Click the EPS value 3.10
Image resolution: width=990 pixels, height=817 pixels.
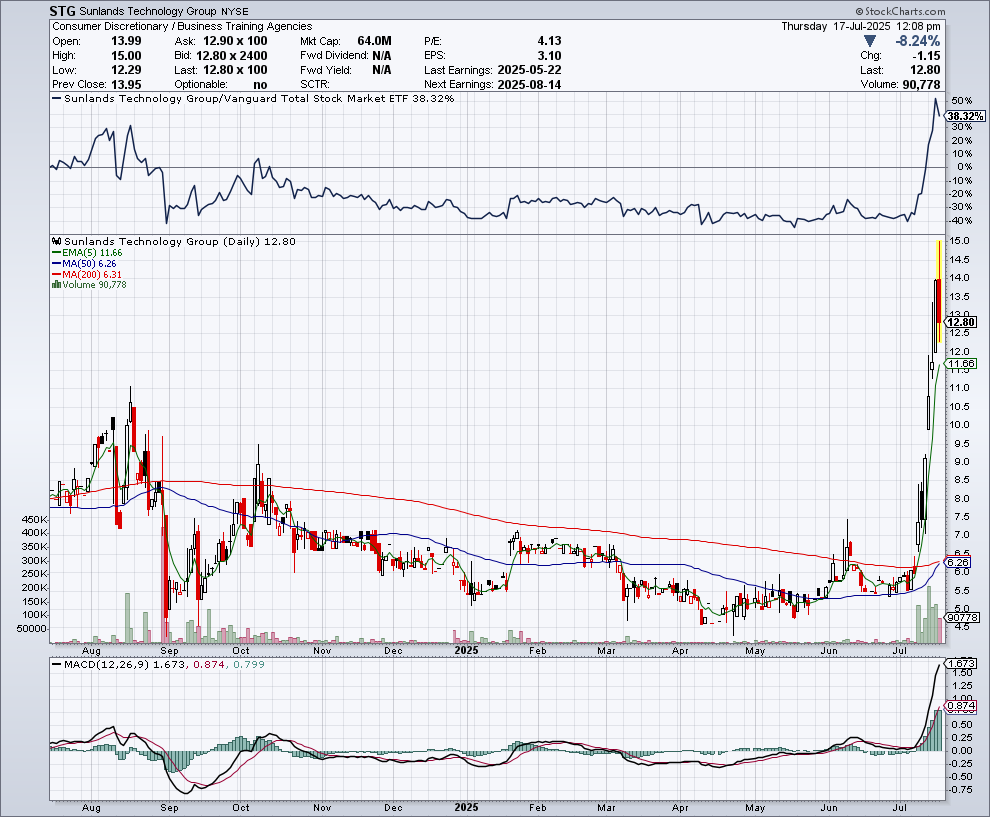(x=549, y=56)
